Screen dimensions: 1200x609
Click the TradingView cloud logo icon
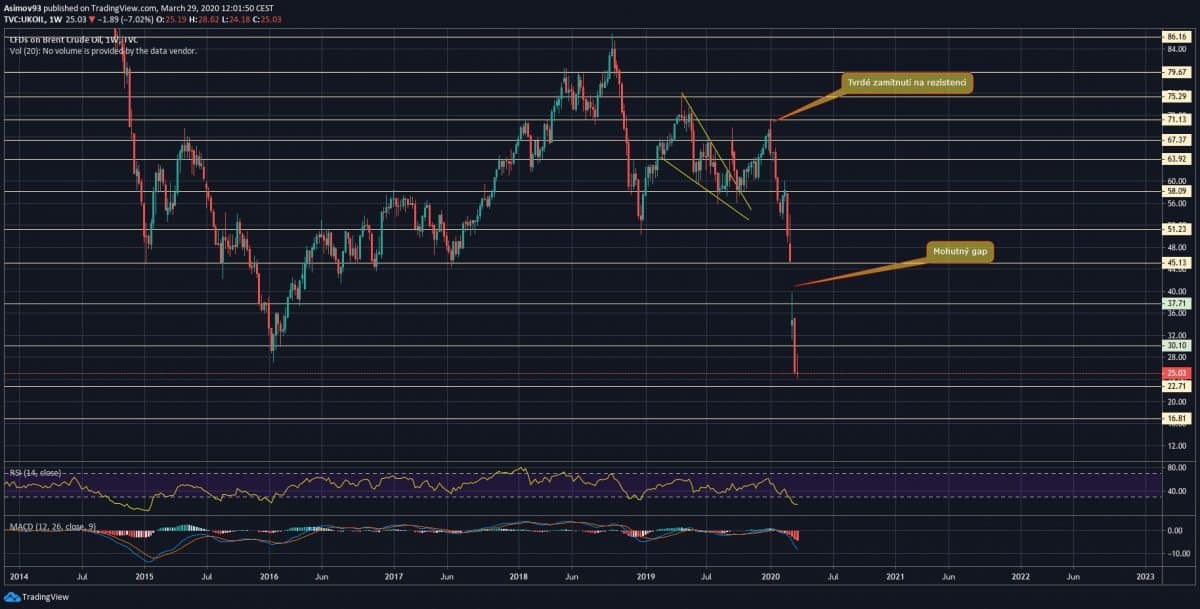tap(14, 597)
